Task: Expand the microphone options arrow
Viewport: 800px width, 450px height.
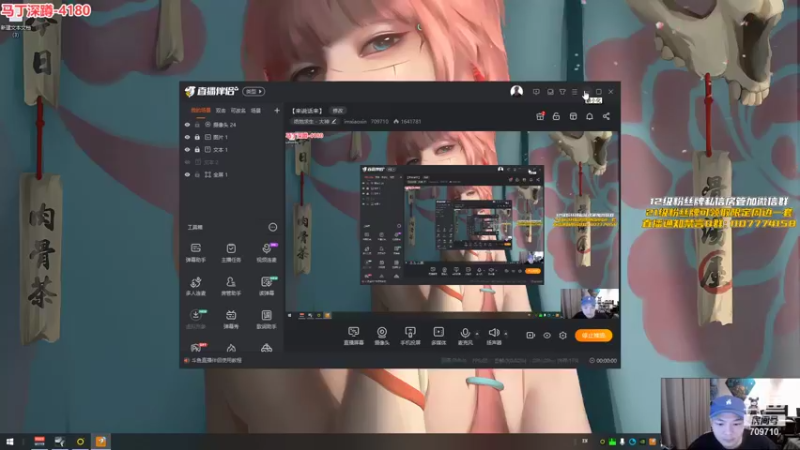Action: (477, 334)
